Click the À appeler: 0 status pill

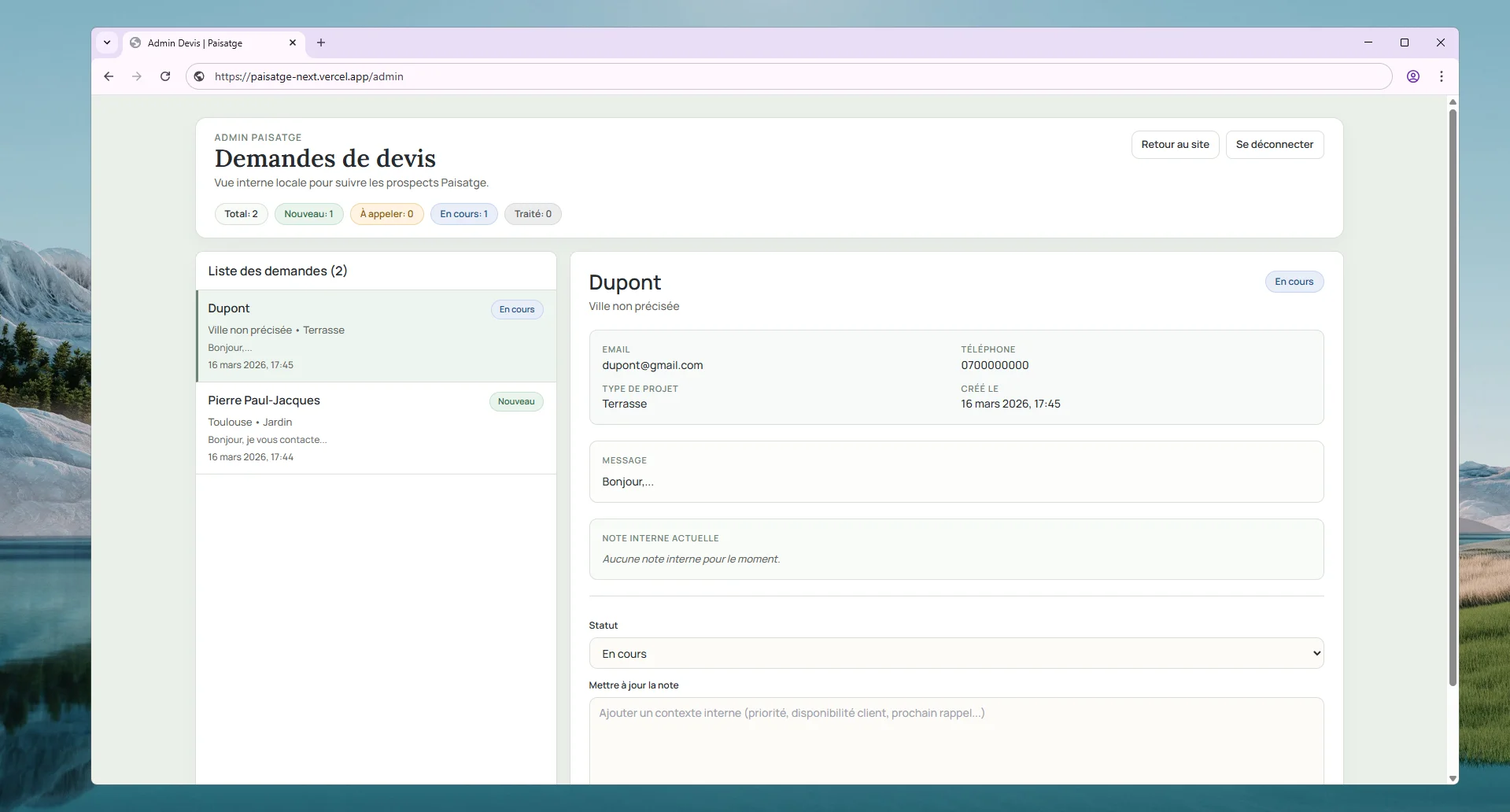click(386, 214)
